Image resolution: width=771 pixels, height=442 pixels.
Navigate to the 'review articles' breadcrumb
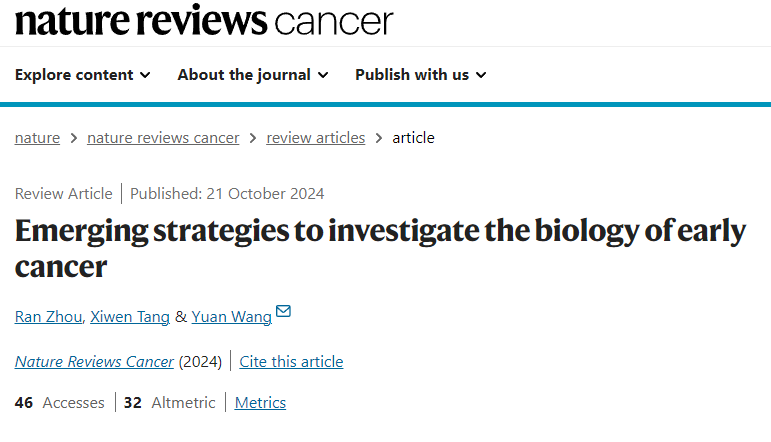tap(315, 138)
